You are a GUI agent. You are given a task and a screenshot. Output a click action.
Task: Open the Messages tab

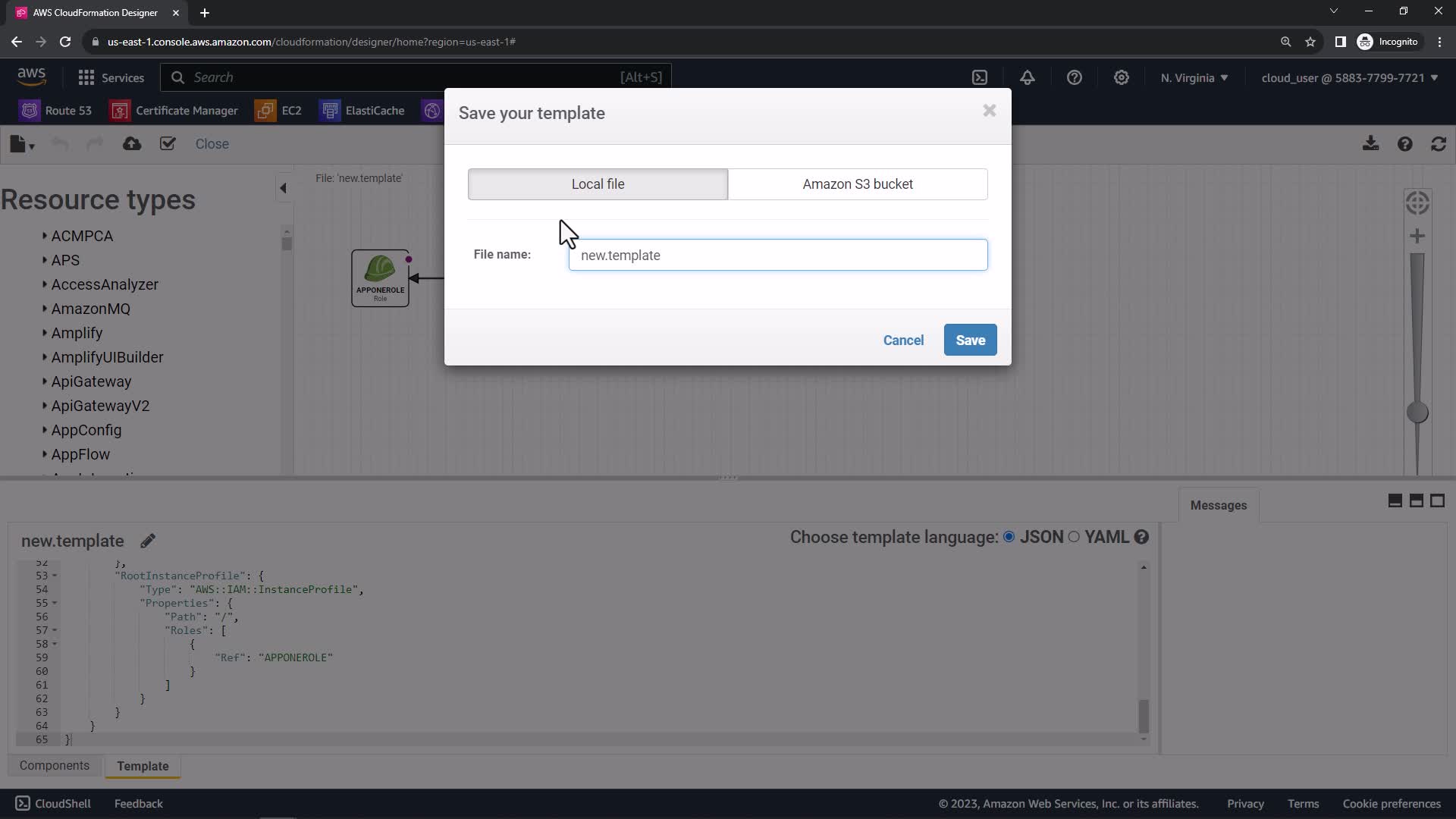click(x=1218, y=505)
